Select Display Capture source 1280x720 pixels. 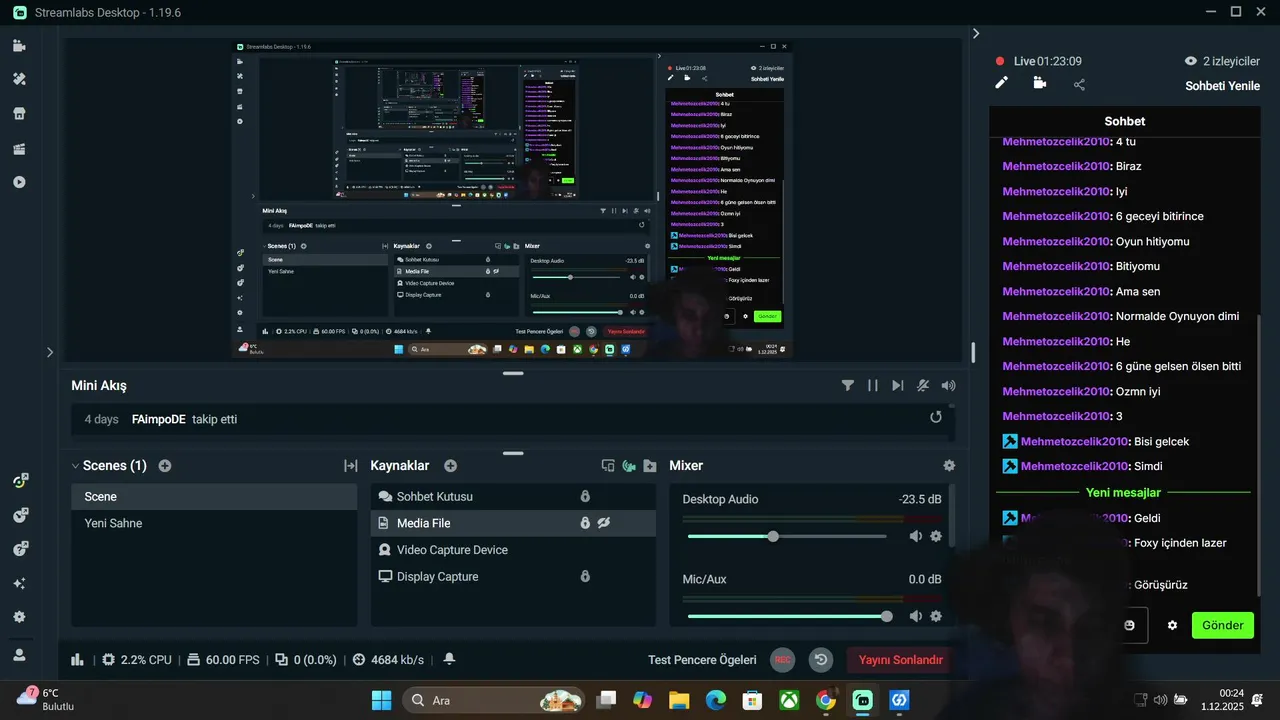tap(513, 576)
